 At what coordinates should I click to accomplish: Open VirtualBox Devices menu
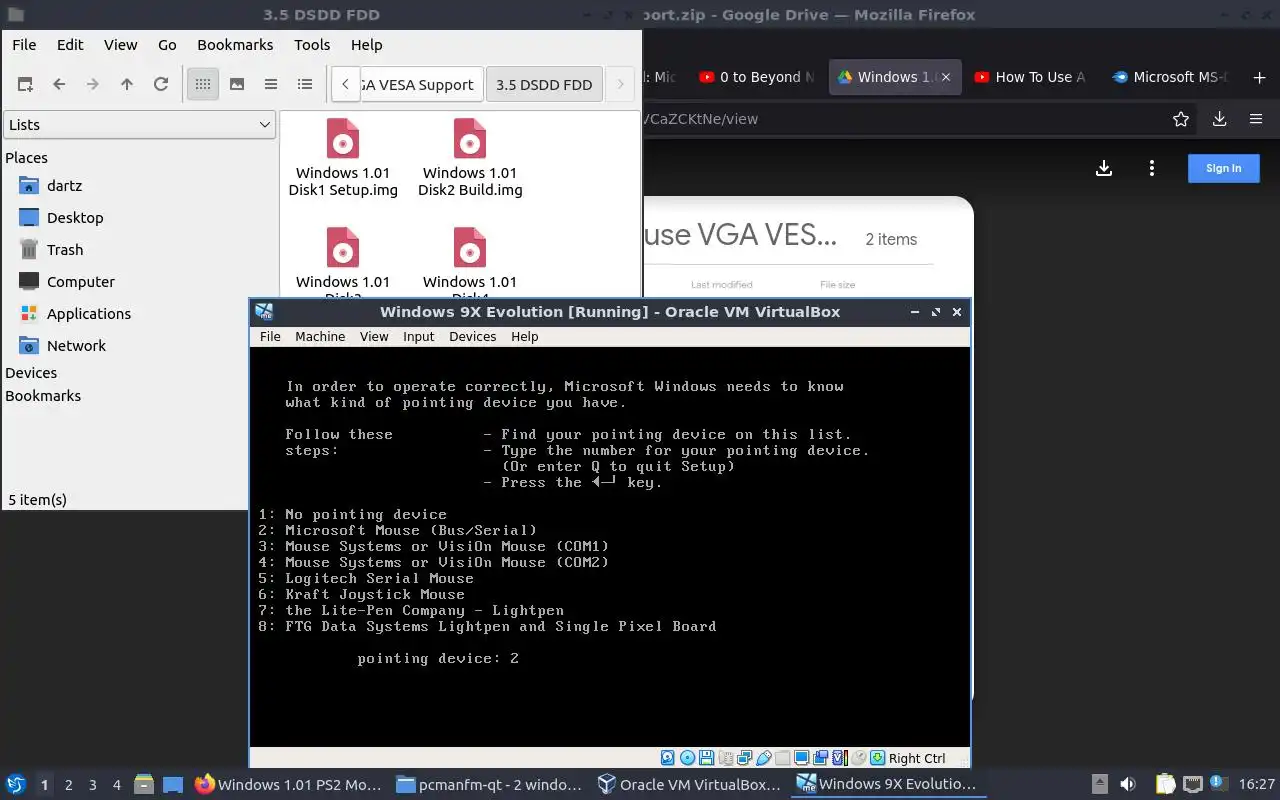473,337
